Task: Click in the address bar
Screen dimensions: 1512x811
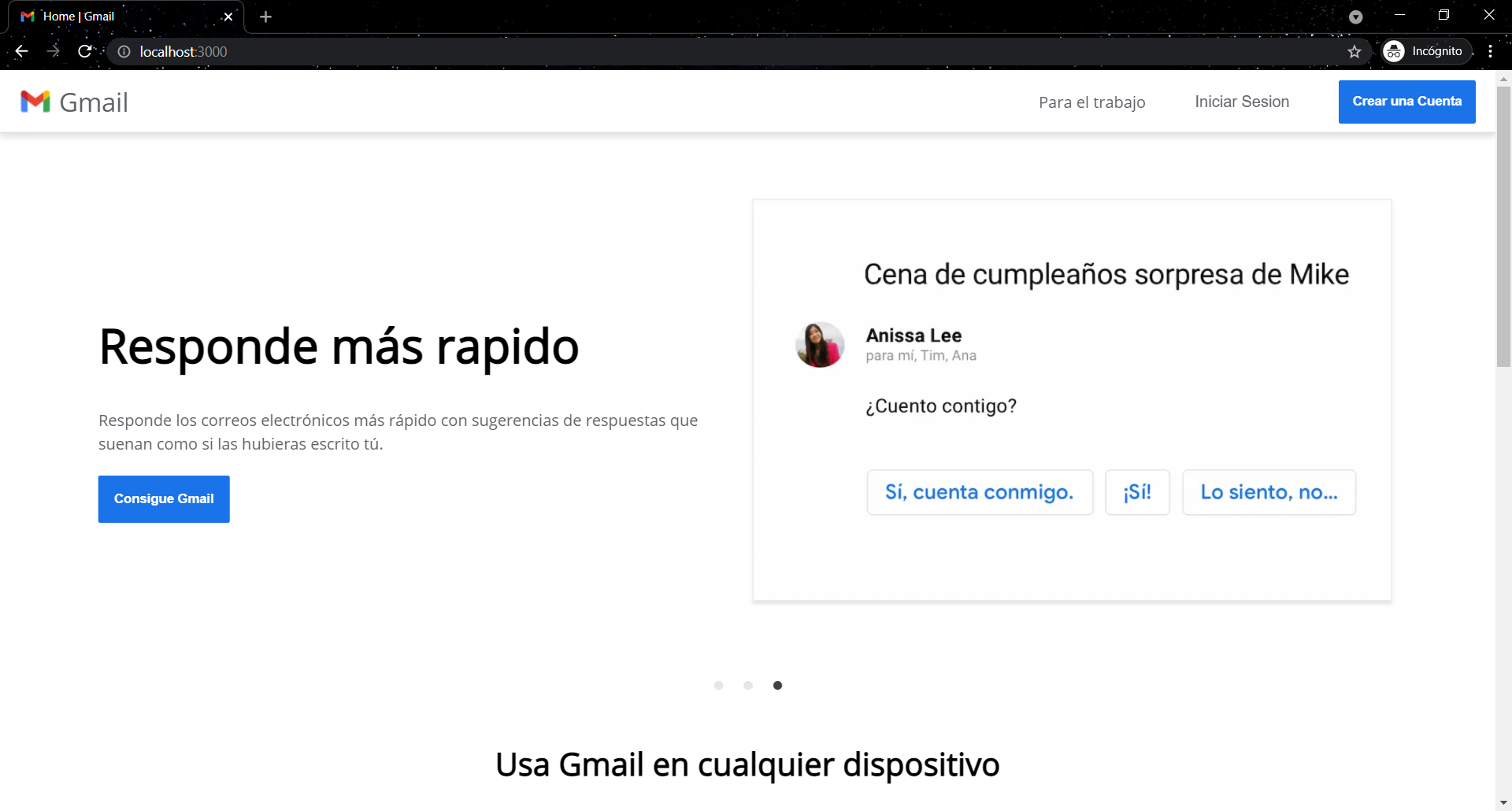Action: pos(472,51)
